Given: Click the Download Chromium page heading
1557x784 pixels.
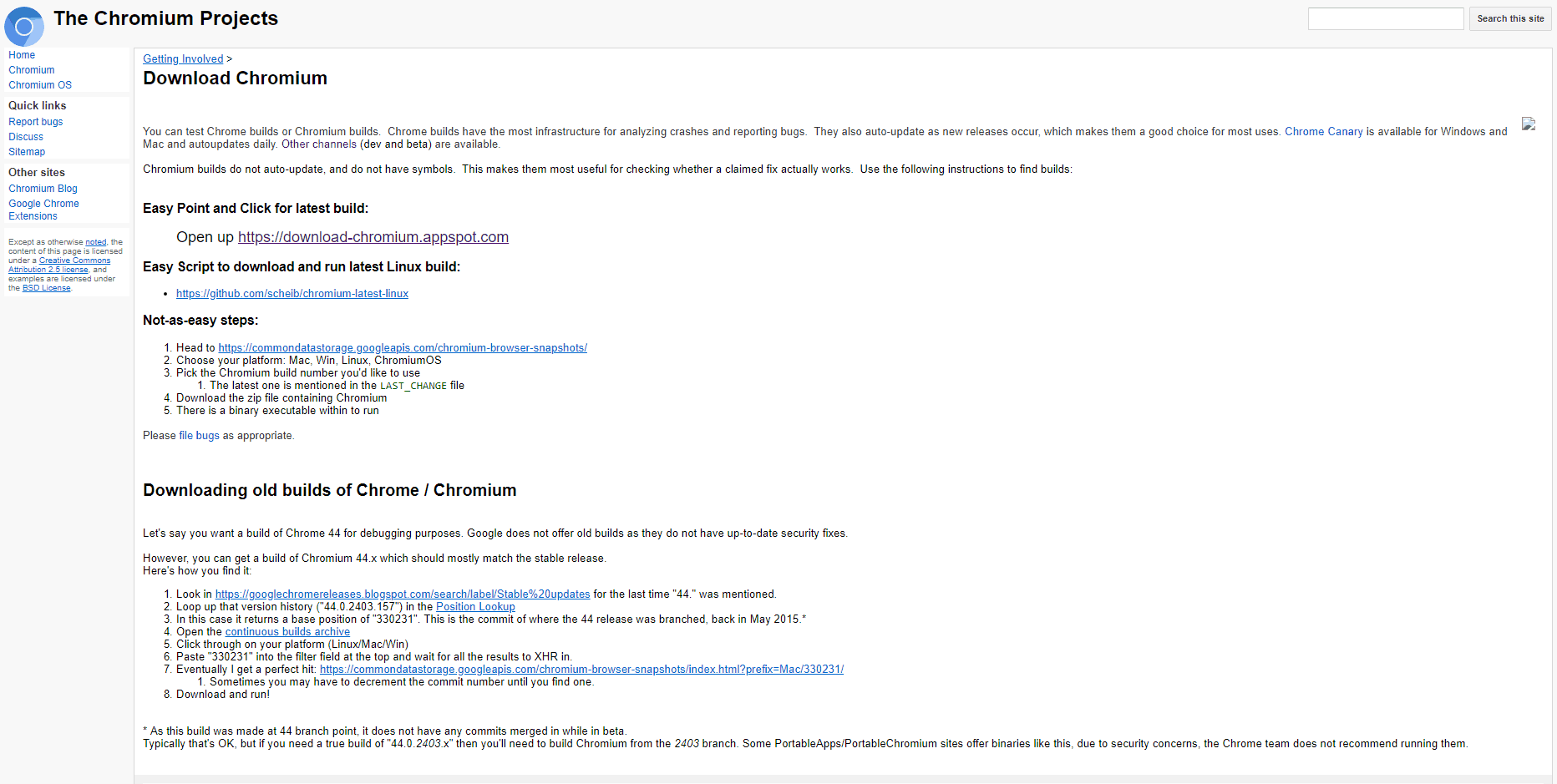Looking at the screenshot, I should (x=235, y=78).
